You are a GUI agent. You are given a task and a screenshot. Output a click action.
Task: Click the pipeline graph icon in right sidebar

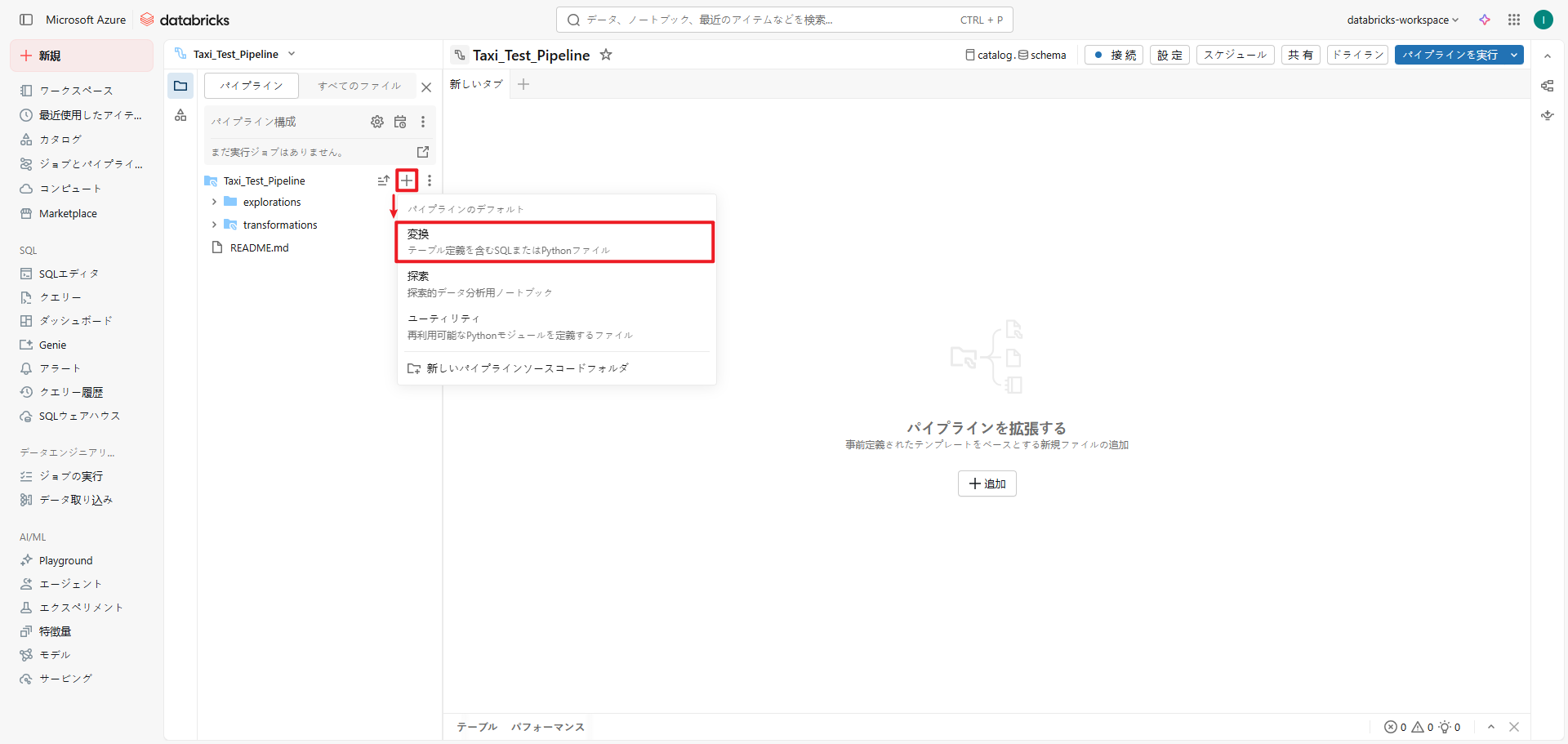pyautogui.click(x=1547, y=86)
